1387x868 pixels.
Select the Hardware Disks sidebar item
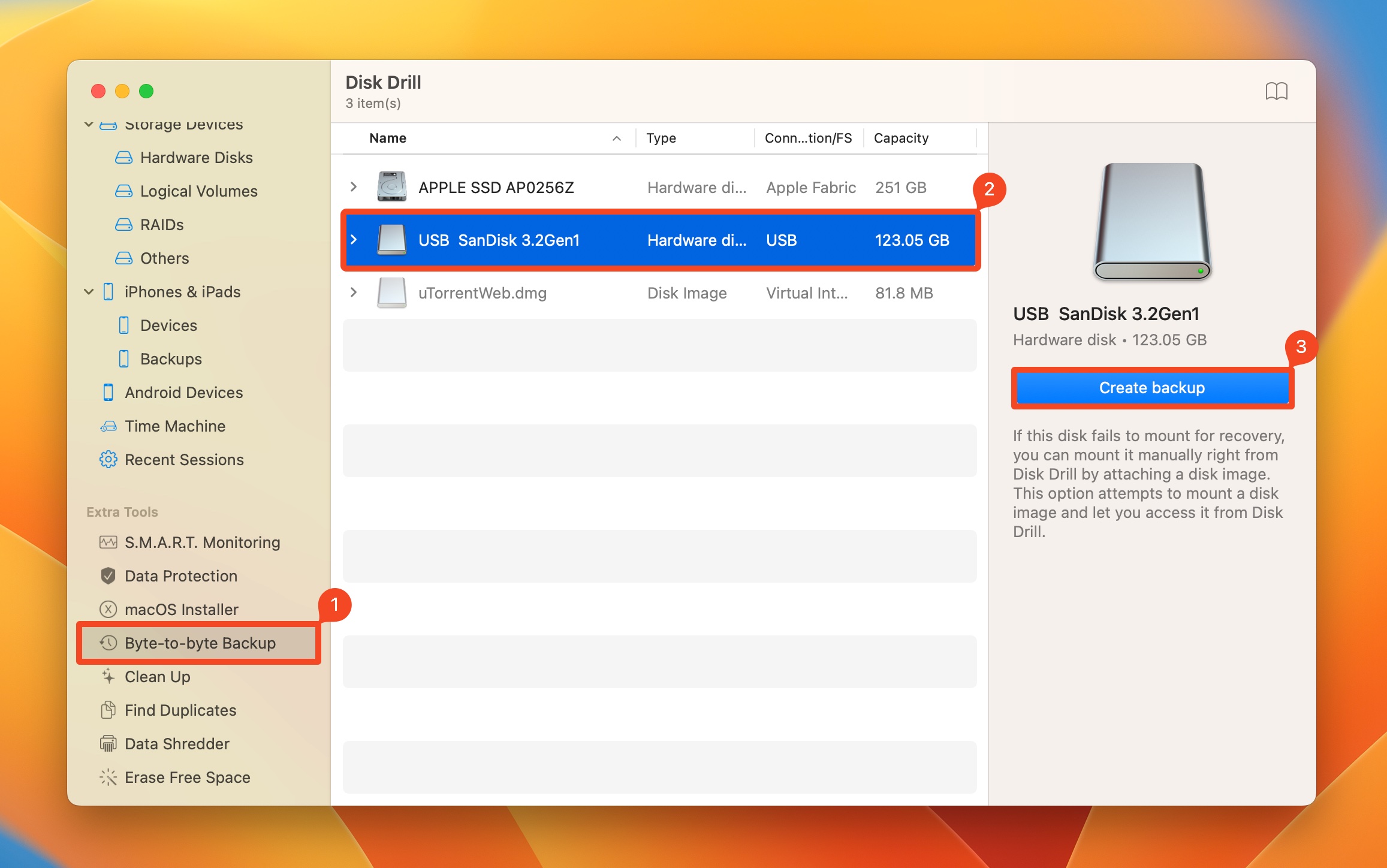[x=196, y=157]
